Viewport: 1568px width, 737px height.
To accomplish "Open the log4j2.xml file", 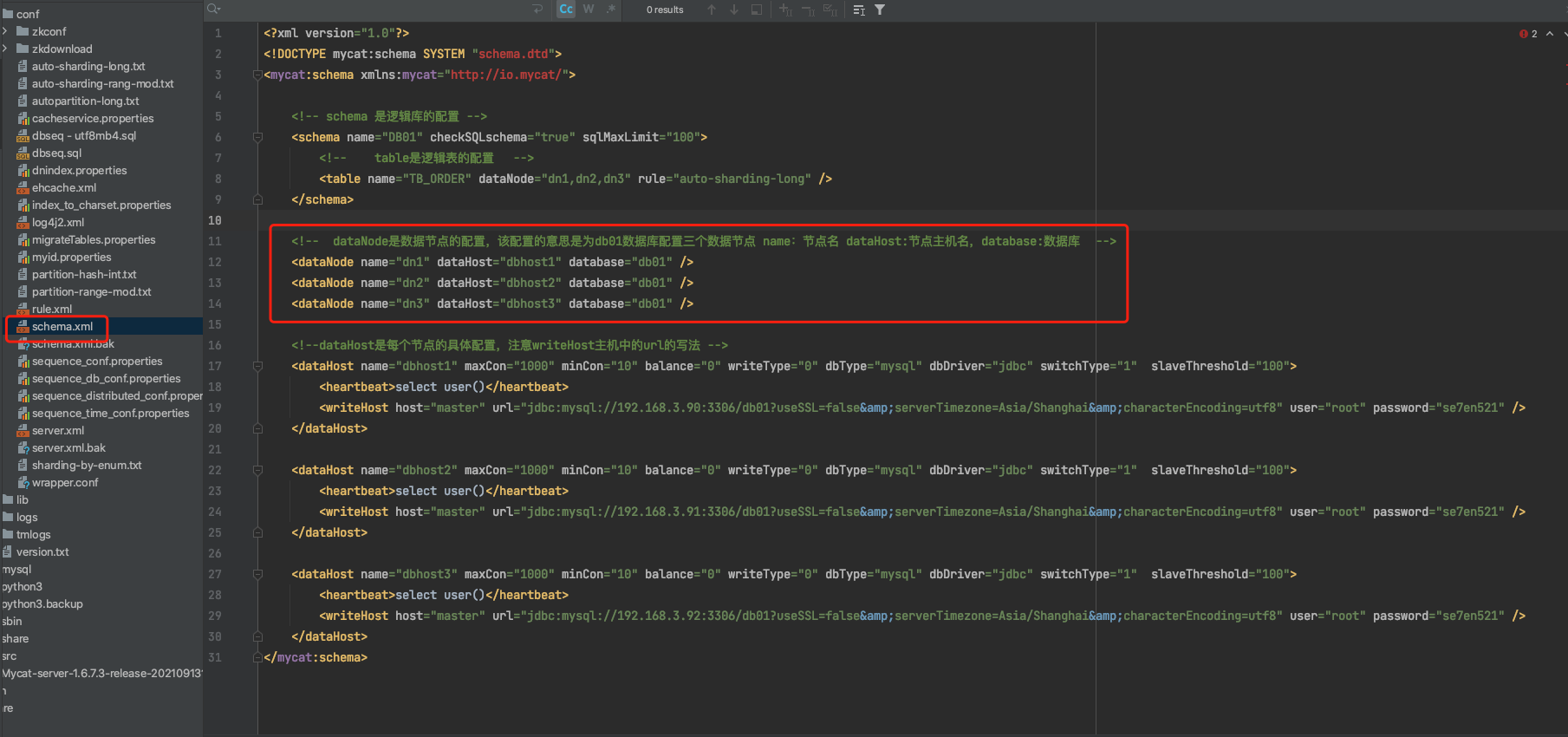I will tap(58, 223).
